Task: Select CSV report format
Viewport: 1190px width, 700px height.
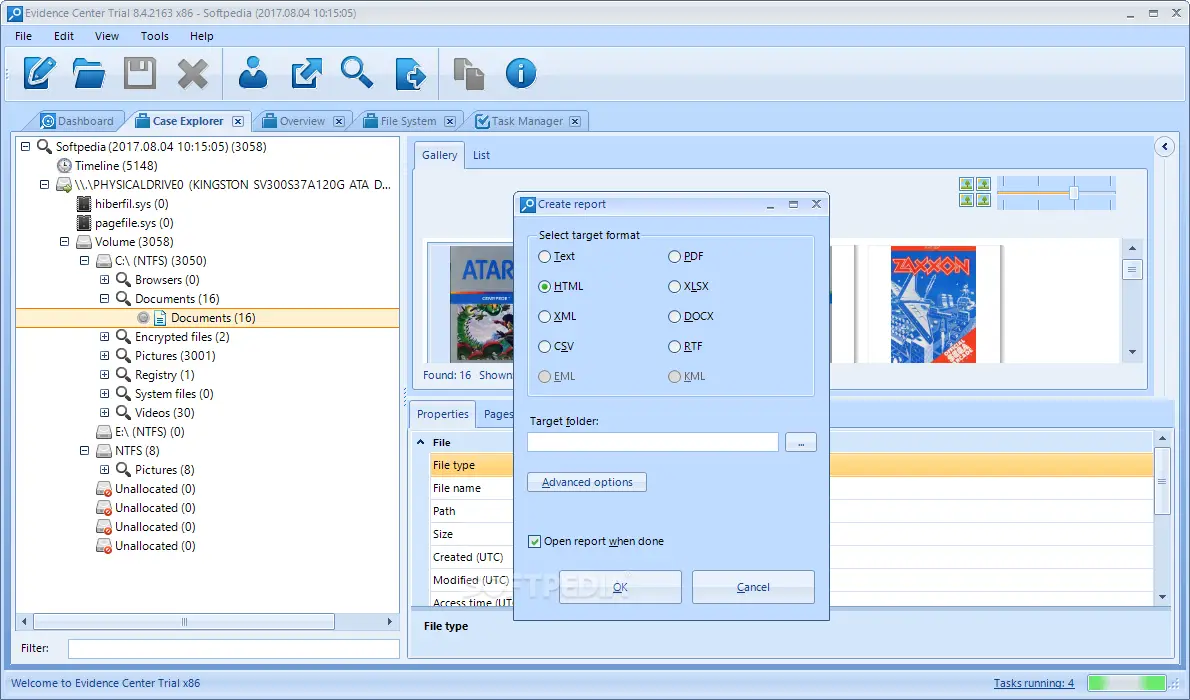Action: coord(544,346)
